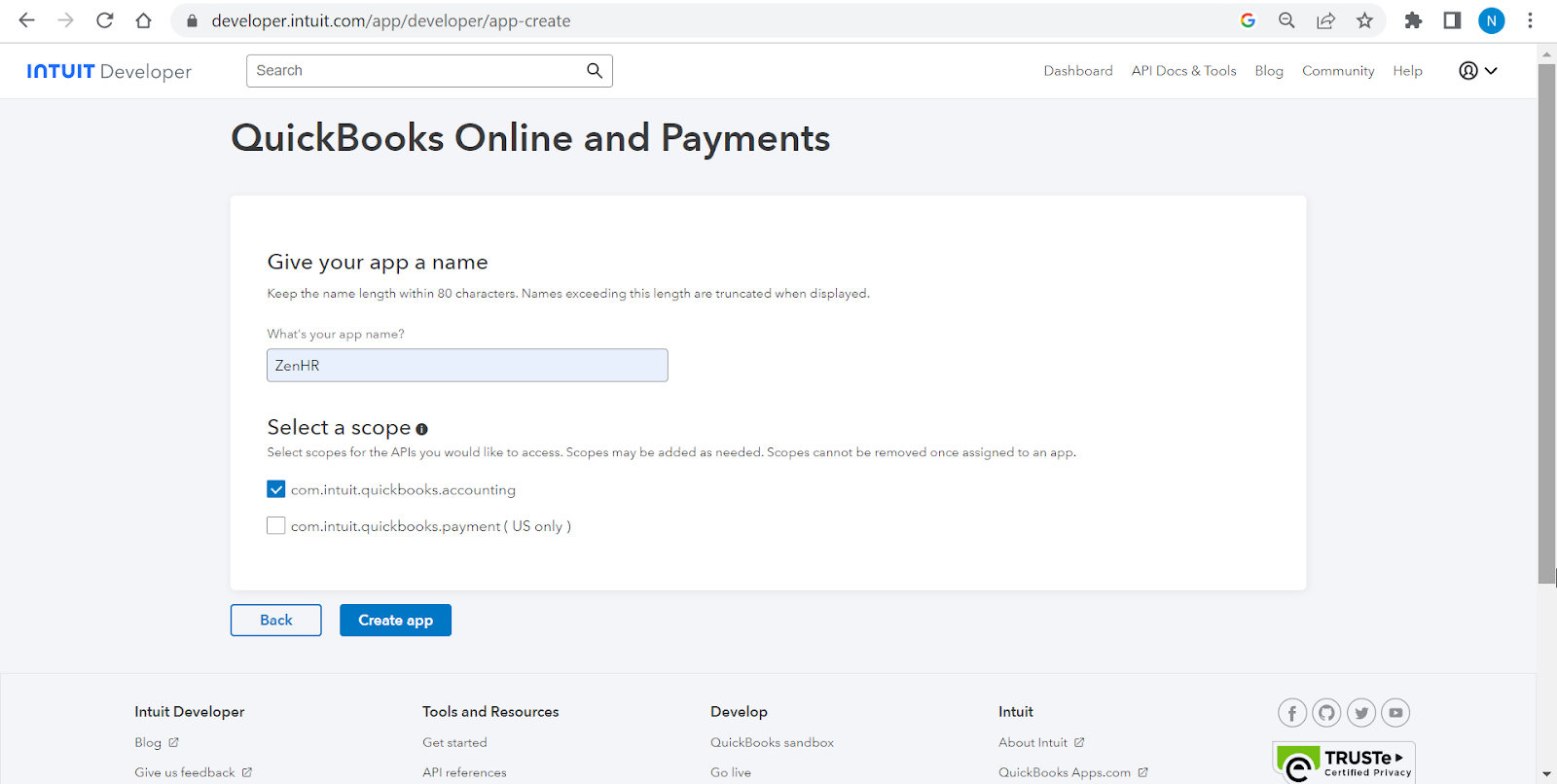The height and width of the screenshot is (784, 1557).
Task: Click the Select a scope heading
Action: click(339, 428)
